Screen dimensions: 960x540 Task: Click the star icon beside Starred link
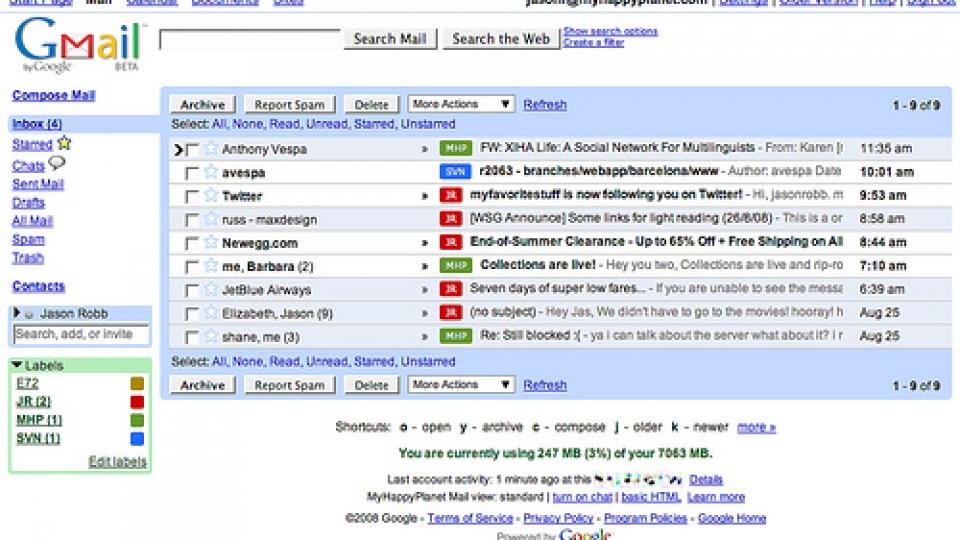coord(64,144)
